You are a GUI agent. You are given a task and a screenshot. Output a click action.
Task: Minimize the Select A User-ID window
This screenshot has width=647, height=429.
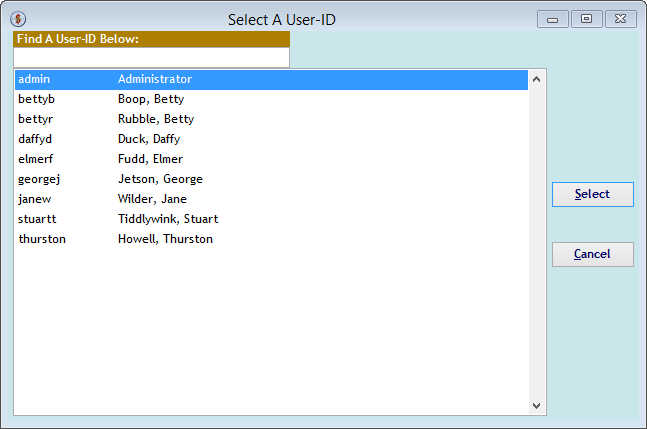[553, 19]
